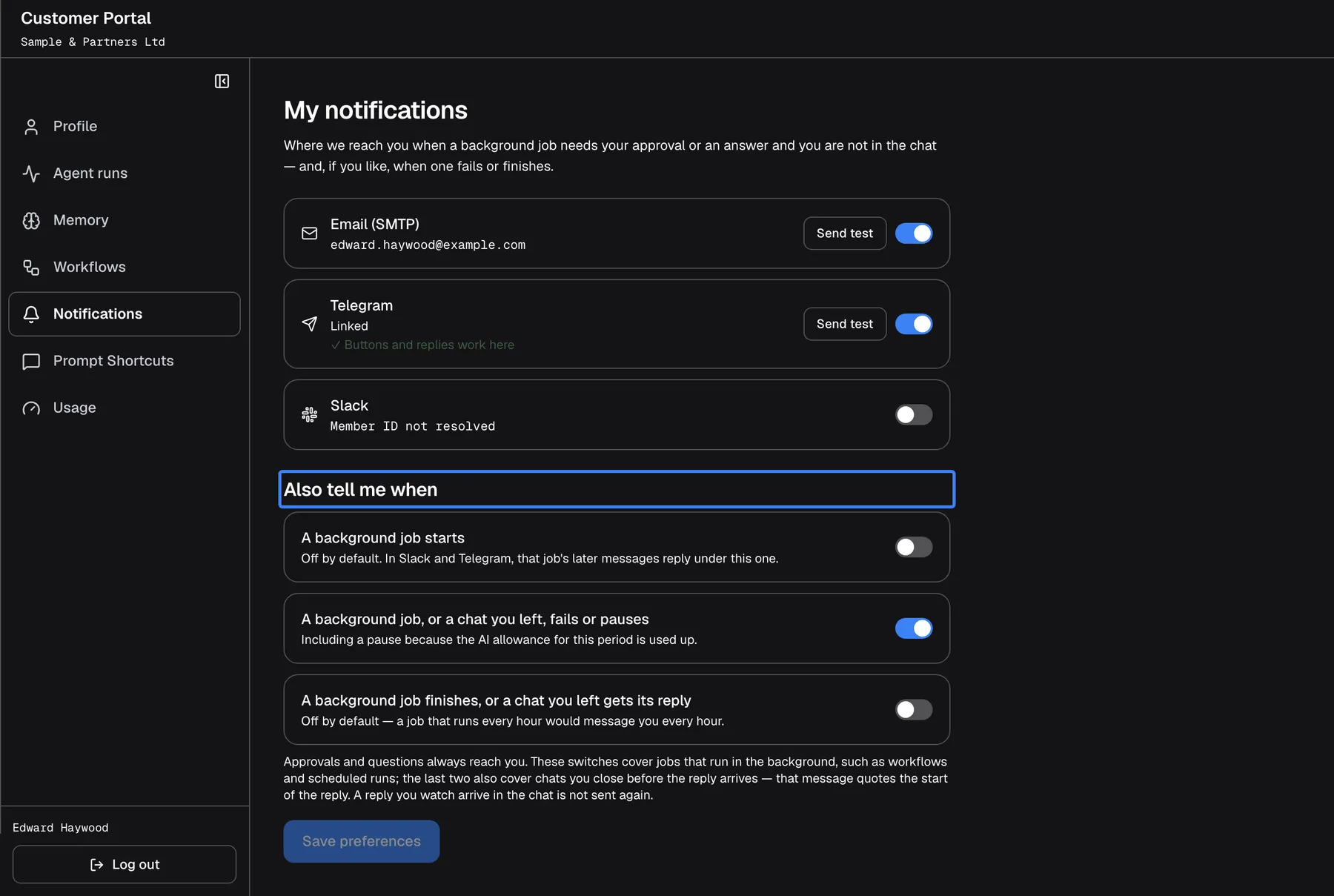Click the email address edward.haywood@example.com
Screen dimensions: 1334x896
point(428,245)
